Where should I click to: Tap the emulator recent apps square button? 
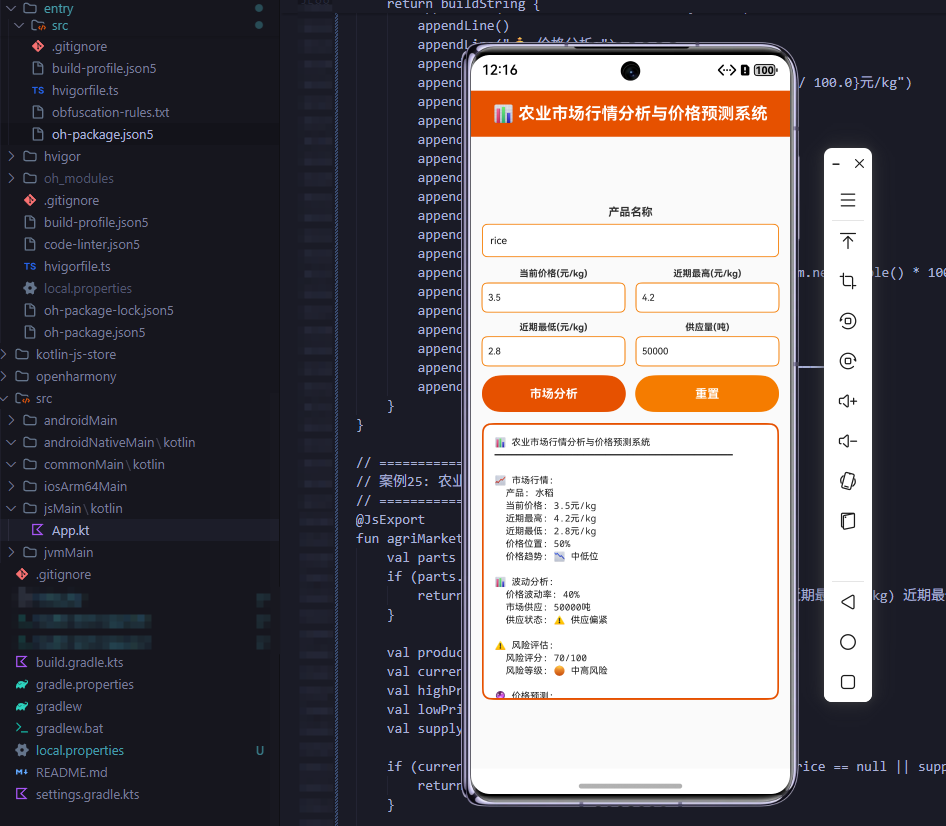click(848, 682)
